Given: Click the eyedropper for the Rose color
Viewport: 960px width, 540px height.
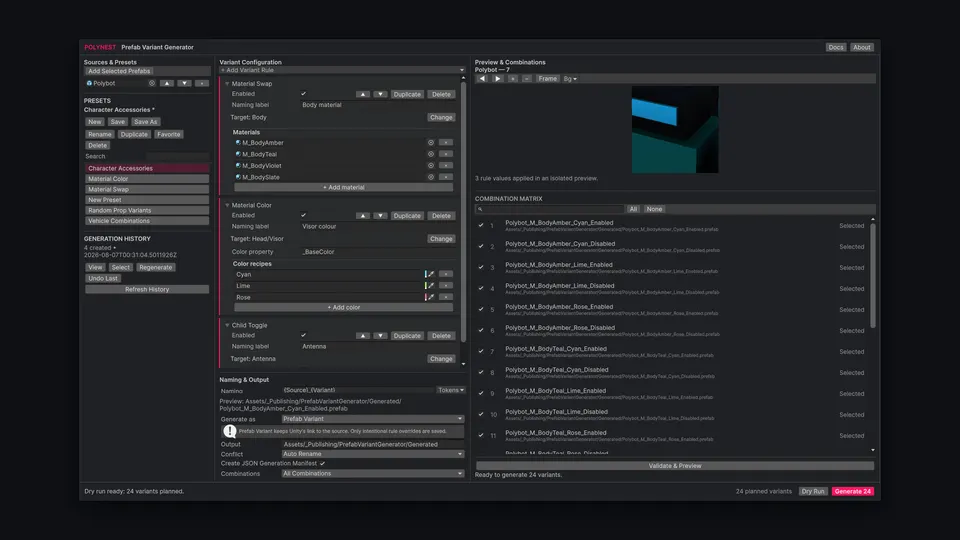Looking at the screenshot, I should click(431, 297).
